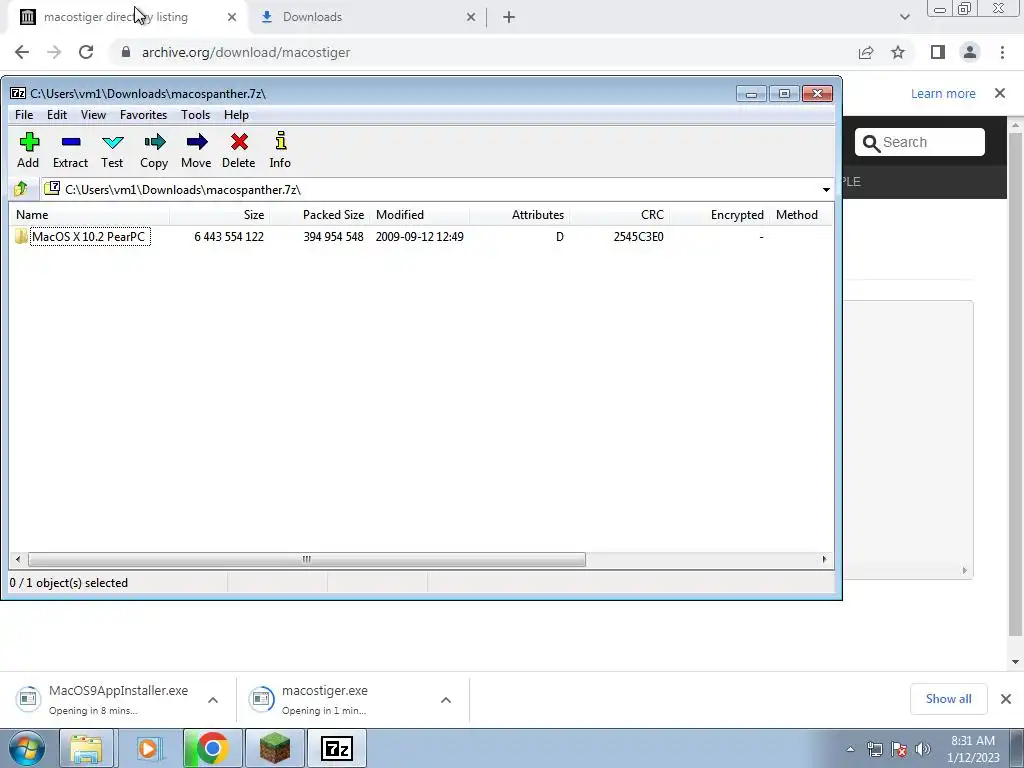1024x768 pixels.
Task: Click the Chrome address bar URL
Action: [x=246, y=52]
